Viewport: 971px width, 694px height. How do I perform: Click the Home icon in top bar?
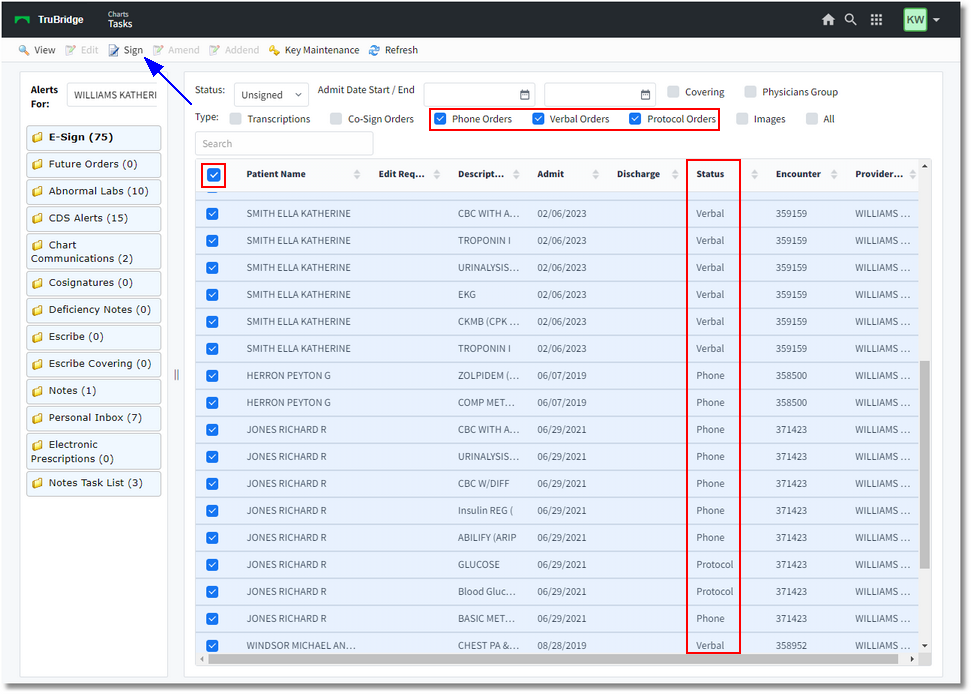pyautogui.click(x=827, y=20)
